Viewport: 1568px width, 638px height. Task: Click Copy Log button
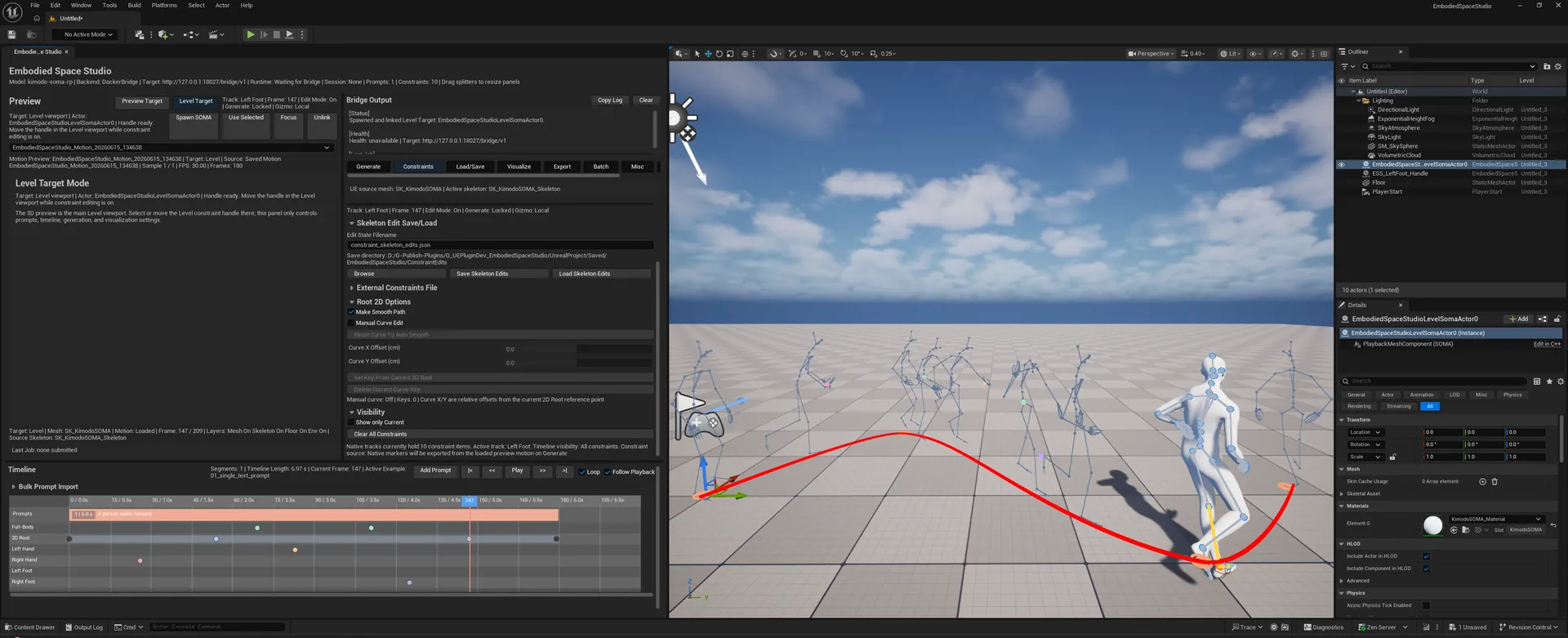[610, 100]
